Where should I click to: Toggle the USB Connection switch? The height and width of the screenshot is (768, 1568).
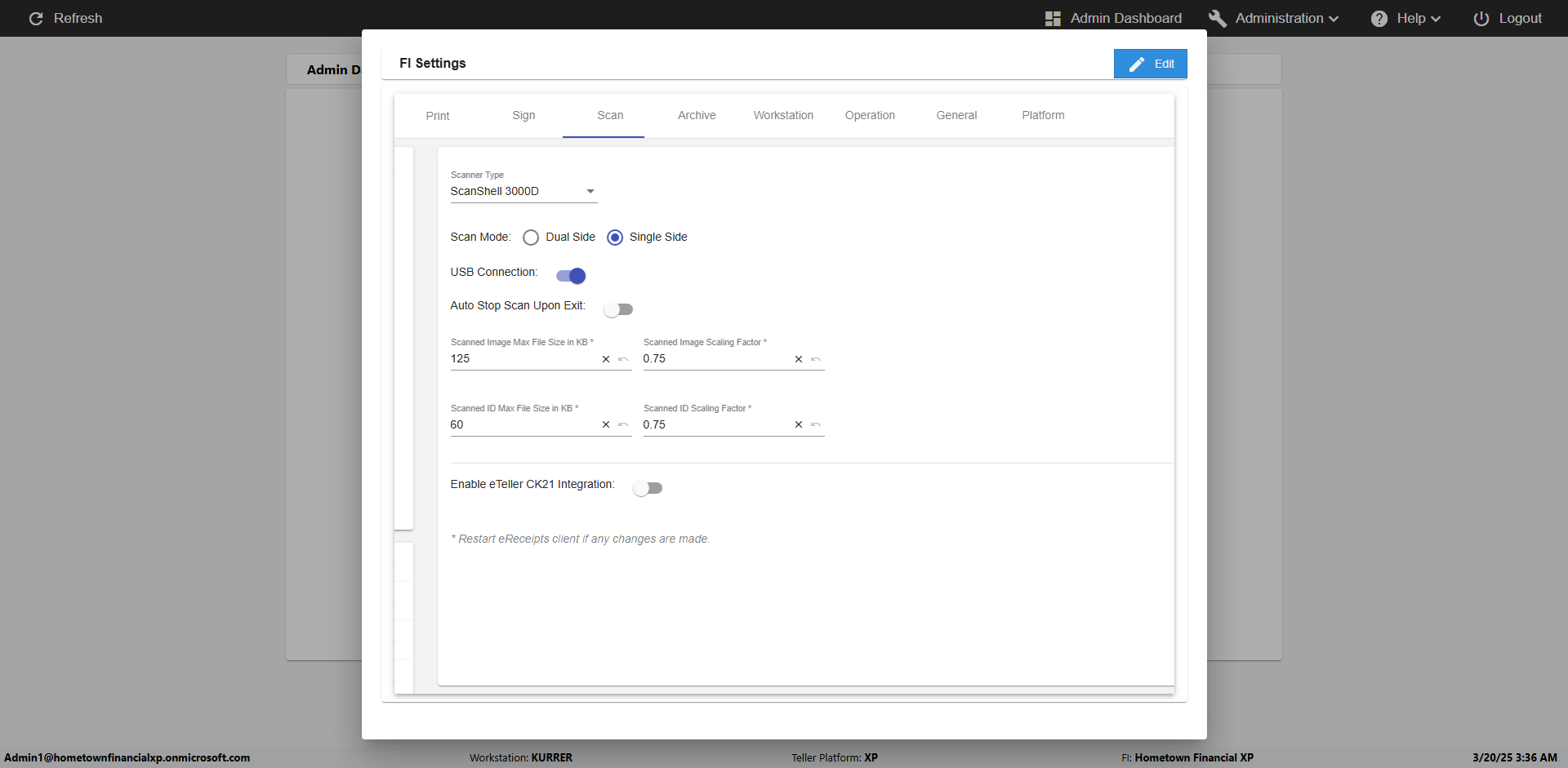[x=571, y=276]
